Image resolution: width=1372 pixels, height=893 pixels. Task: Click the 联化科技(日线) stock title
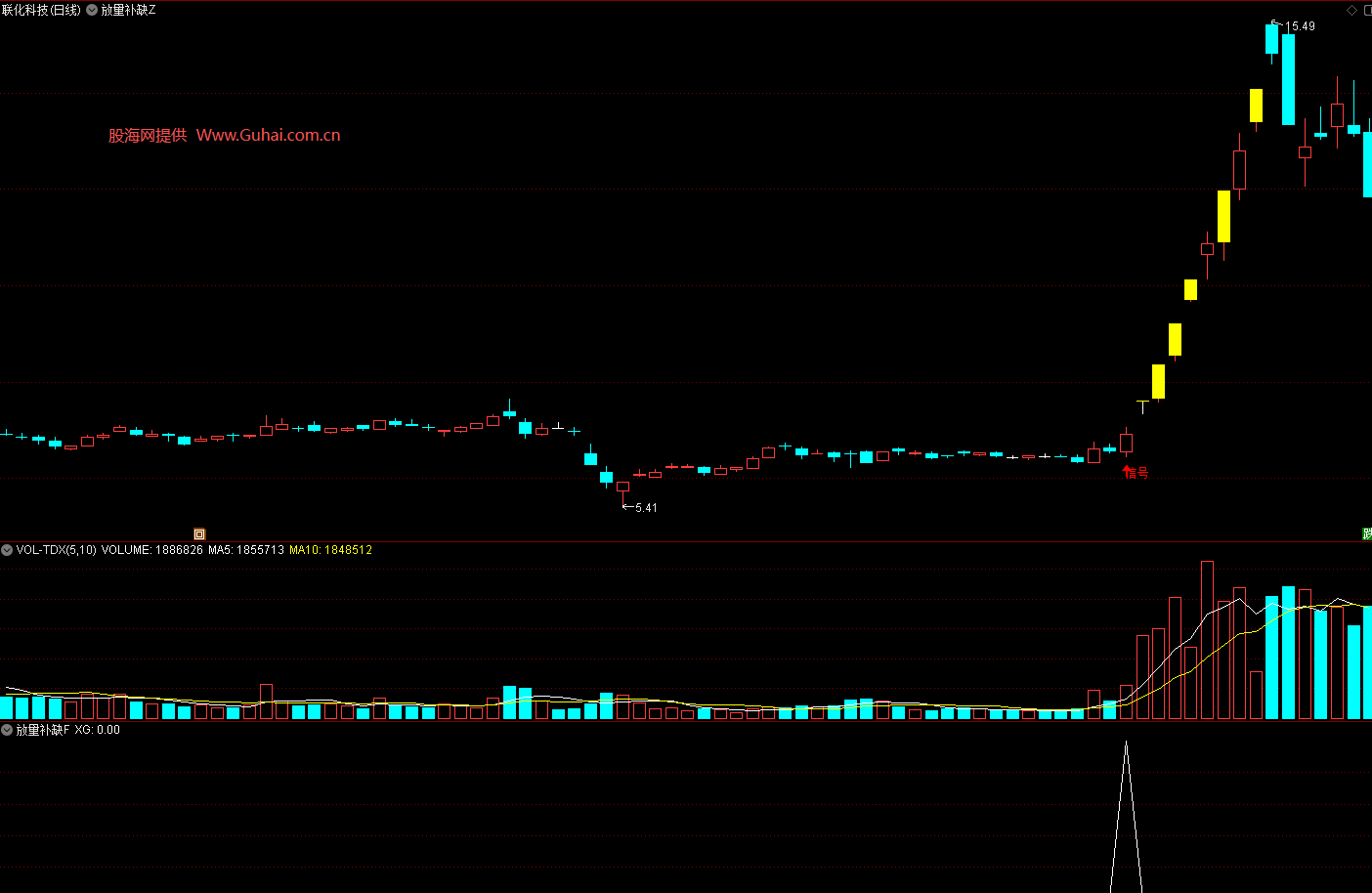coord(41,10)
